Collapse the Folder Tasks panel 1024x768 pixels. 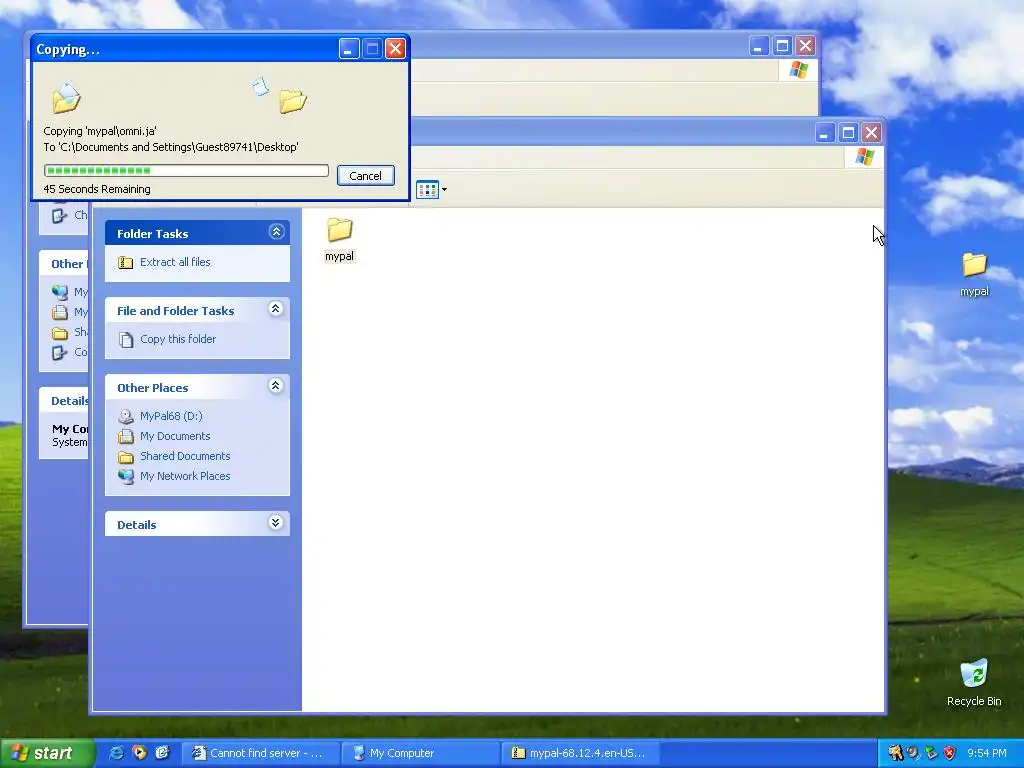(x=276, y=232)
